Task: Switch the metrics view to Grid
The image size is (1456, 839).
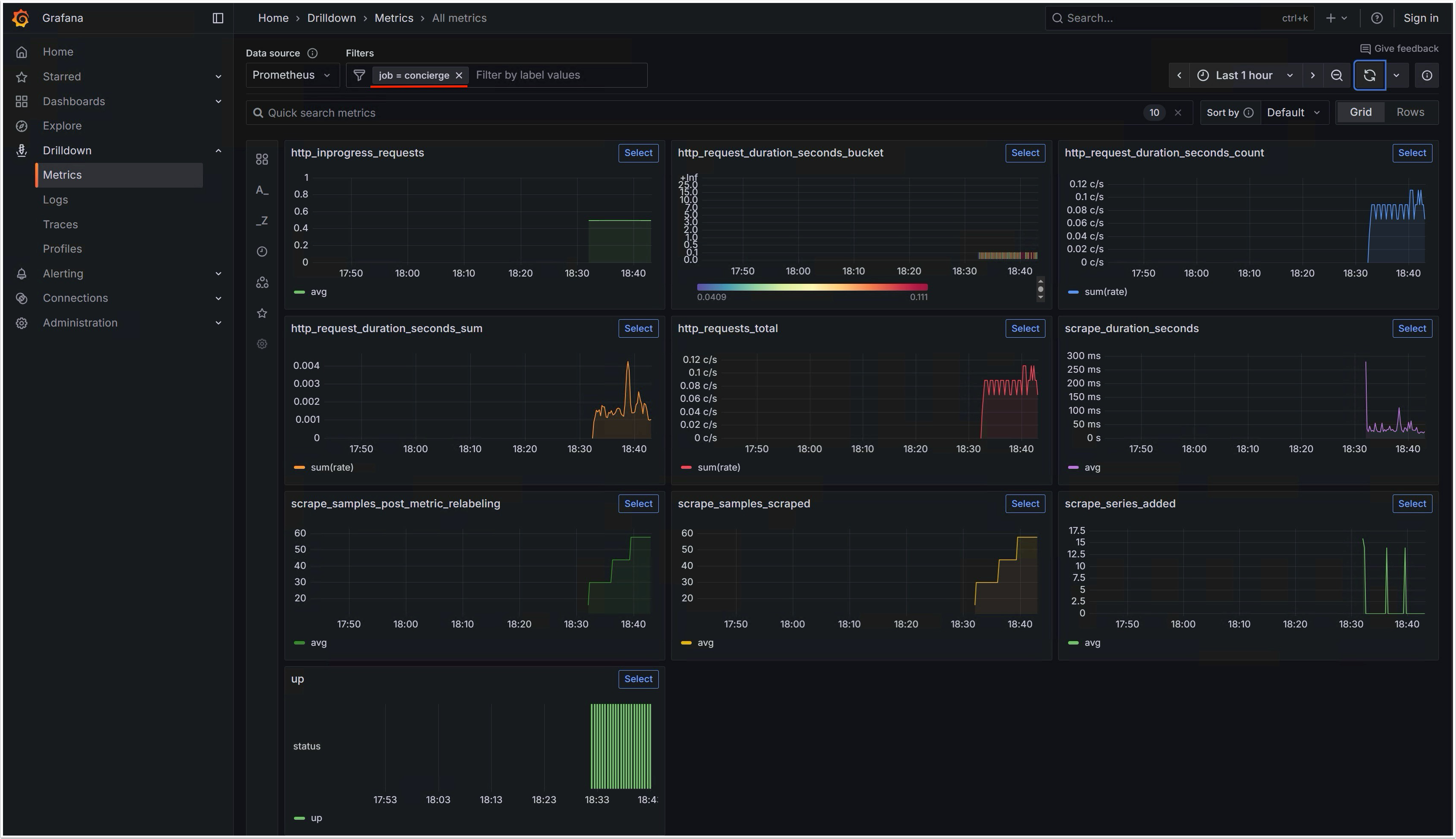Action: (1360, 112)
